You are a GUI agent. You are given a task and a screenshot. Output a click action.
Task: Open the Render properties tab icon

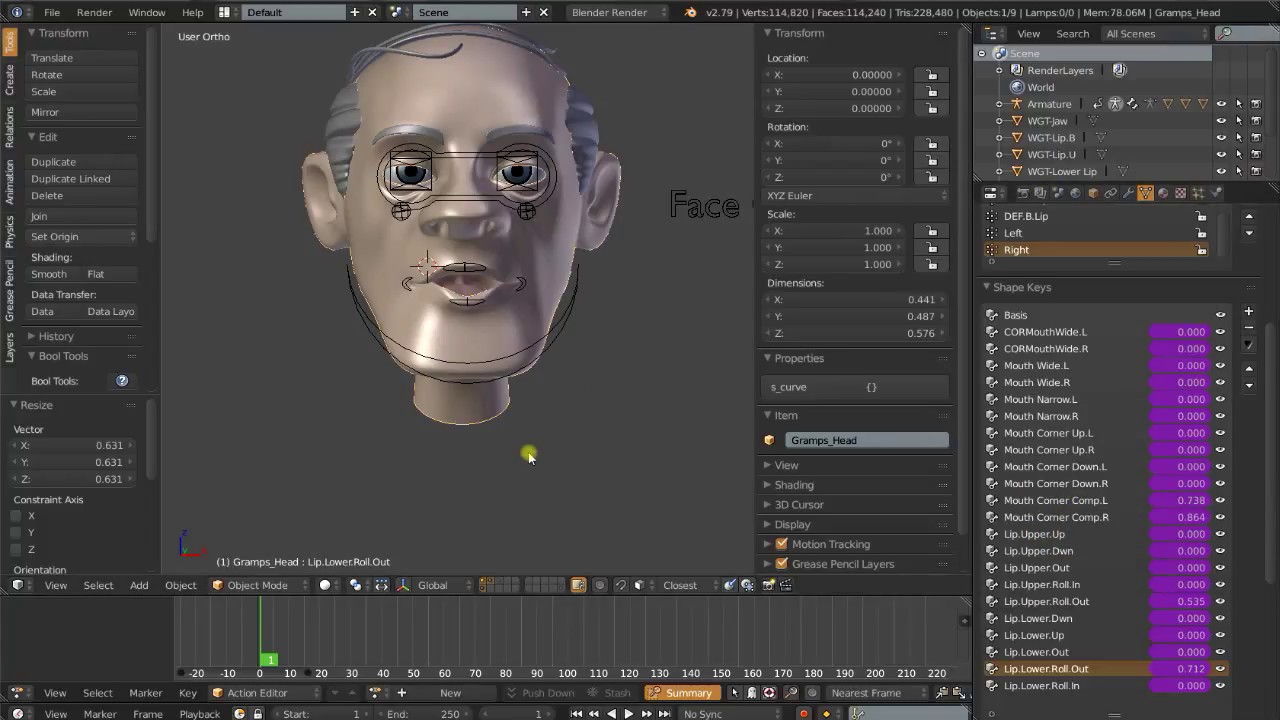tap(1023, 193)
